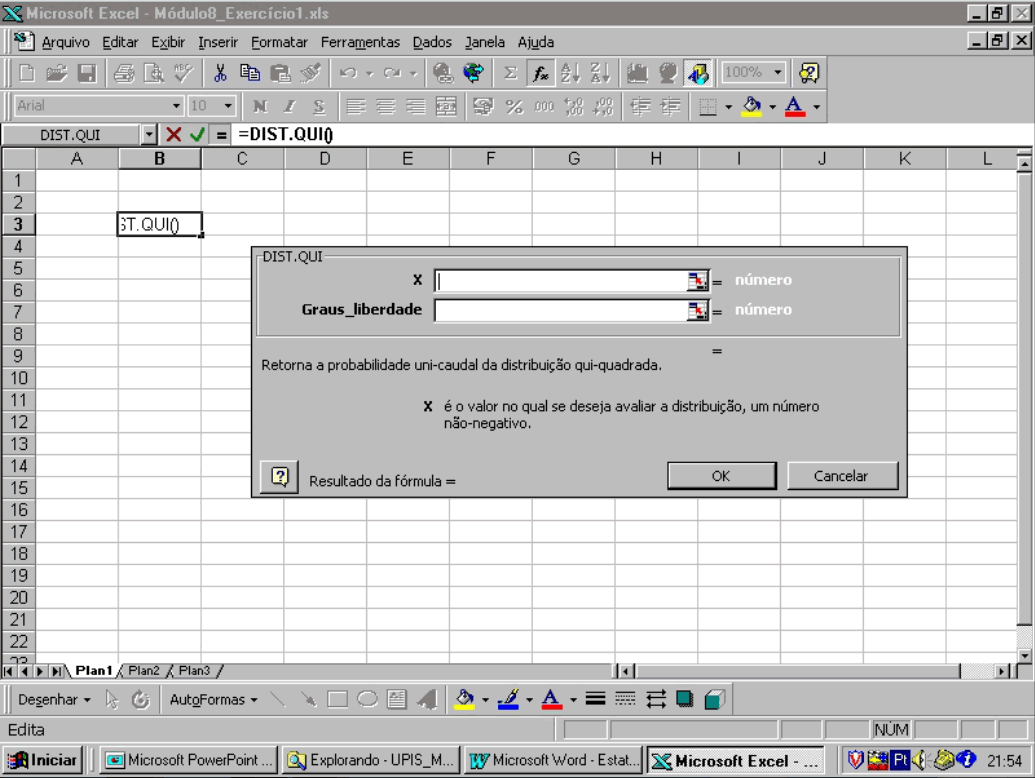Click the green checkmark to confirm formula

(x=198, y=135)
